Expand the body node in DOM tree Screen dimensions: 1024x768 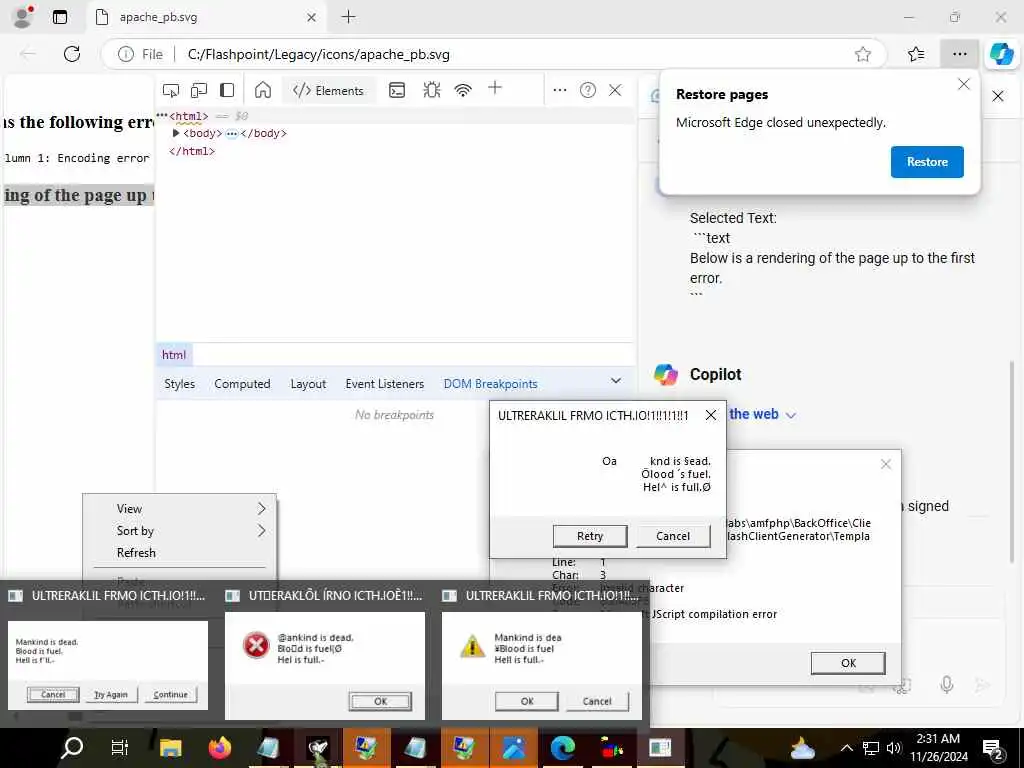click(x=176, y=133)
